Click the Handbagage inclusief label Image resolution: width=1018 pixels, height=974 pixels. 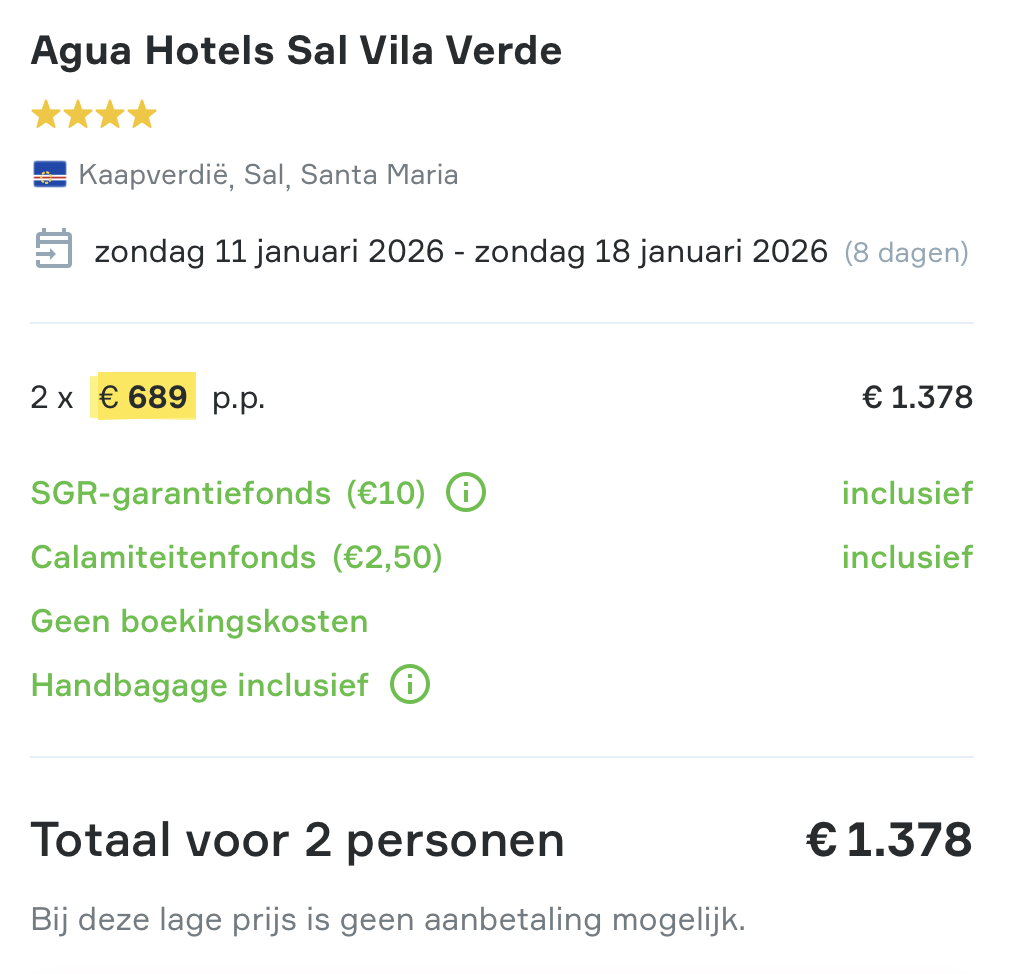coord(199,685)
